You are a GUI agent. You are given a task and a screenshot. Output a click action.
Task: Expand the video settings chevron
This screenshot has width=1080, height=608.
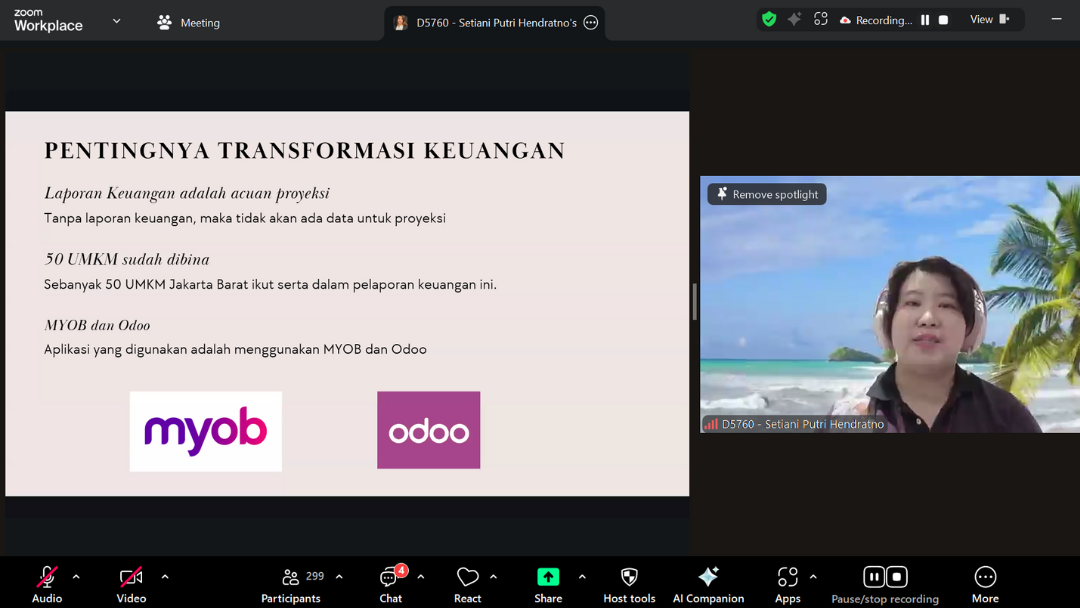(x=165, y=577)
